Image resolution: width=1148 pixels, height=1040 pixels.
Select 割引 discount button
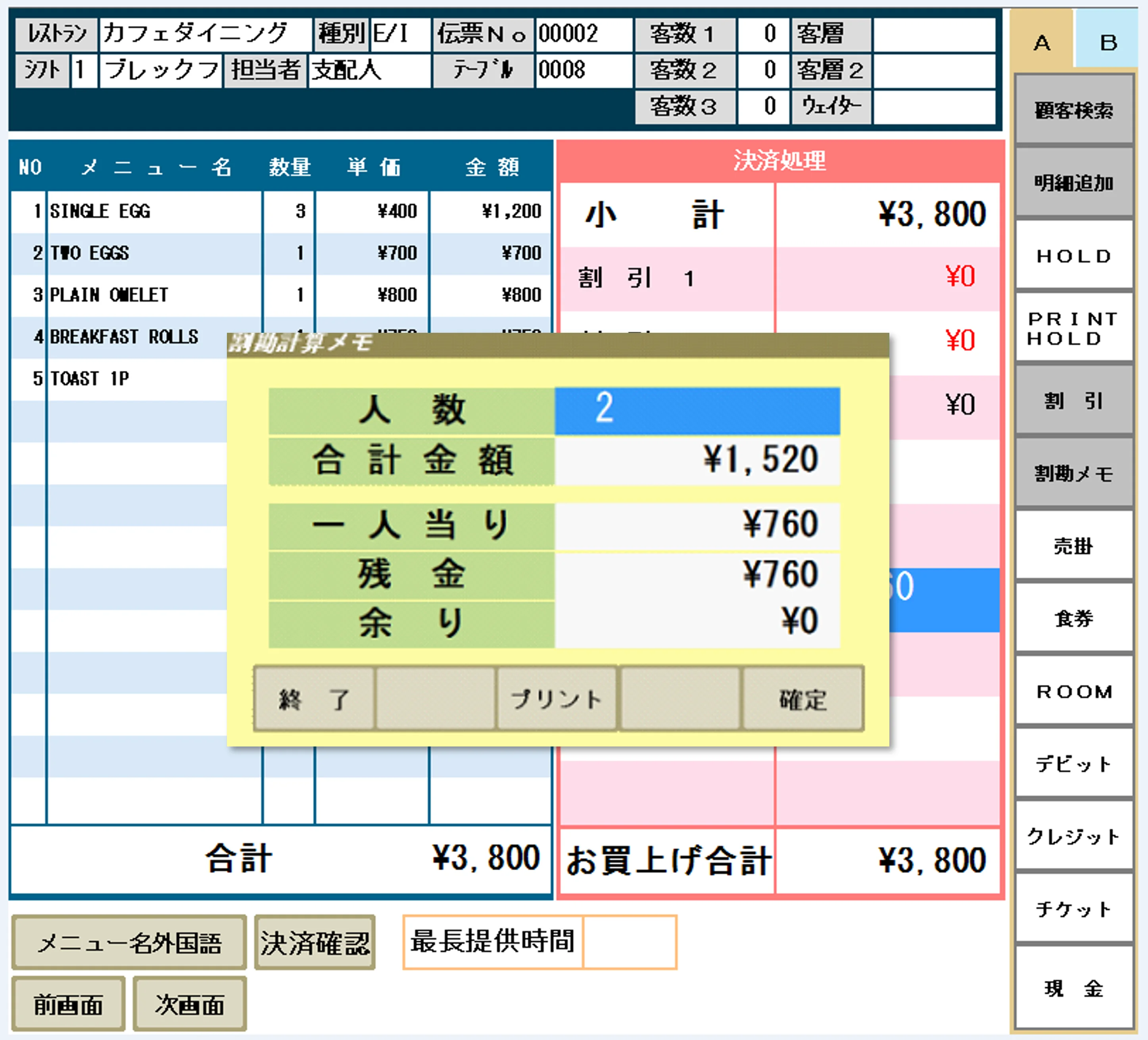click(x=1073, y=401)
